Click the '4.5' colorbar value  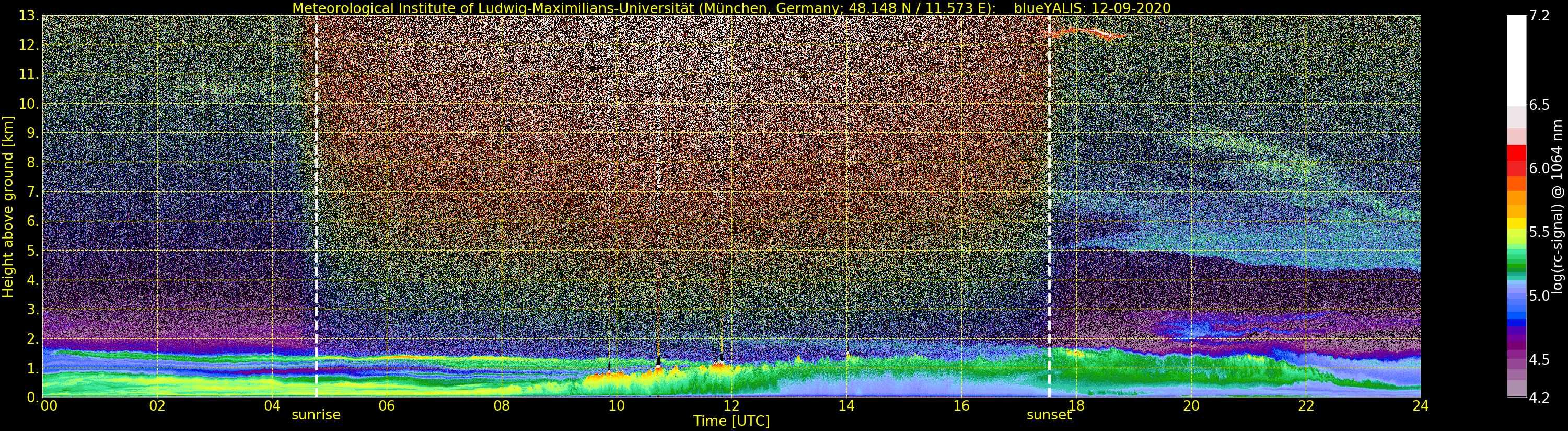[x=1539, y=360]
